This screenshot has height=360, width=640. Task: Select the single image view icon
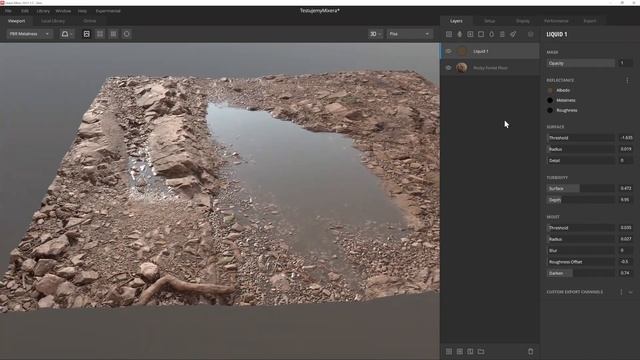[x=87, y=34]
